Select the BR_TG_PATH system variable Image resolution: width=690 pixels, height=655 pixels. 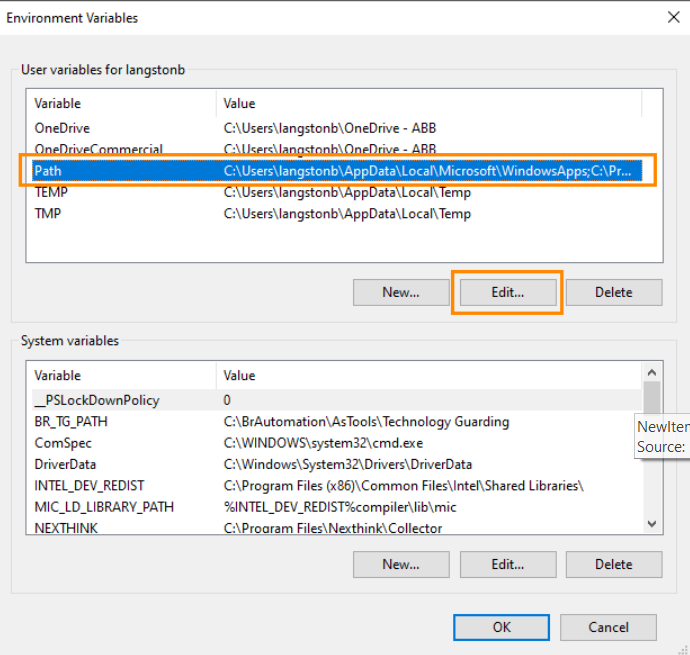point(72,421)
